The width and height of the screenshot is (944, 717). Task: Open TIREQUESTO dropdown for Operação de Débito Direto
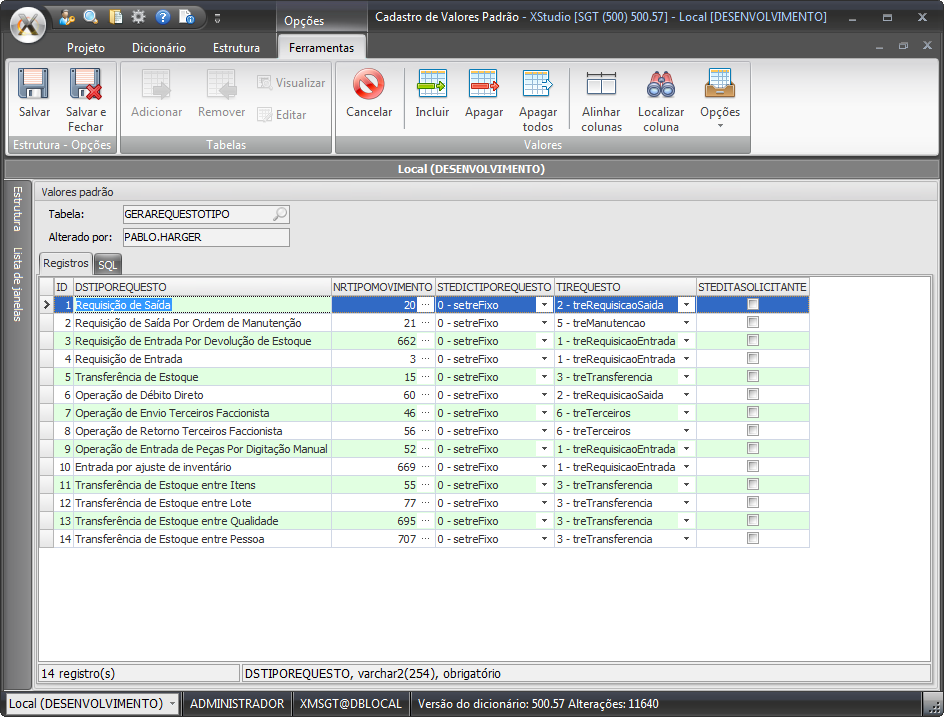[x=686, y=395]
